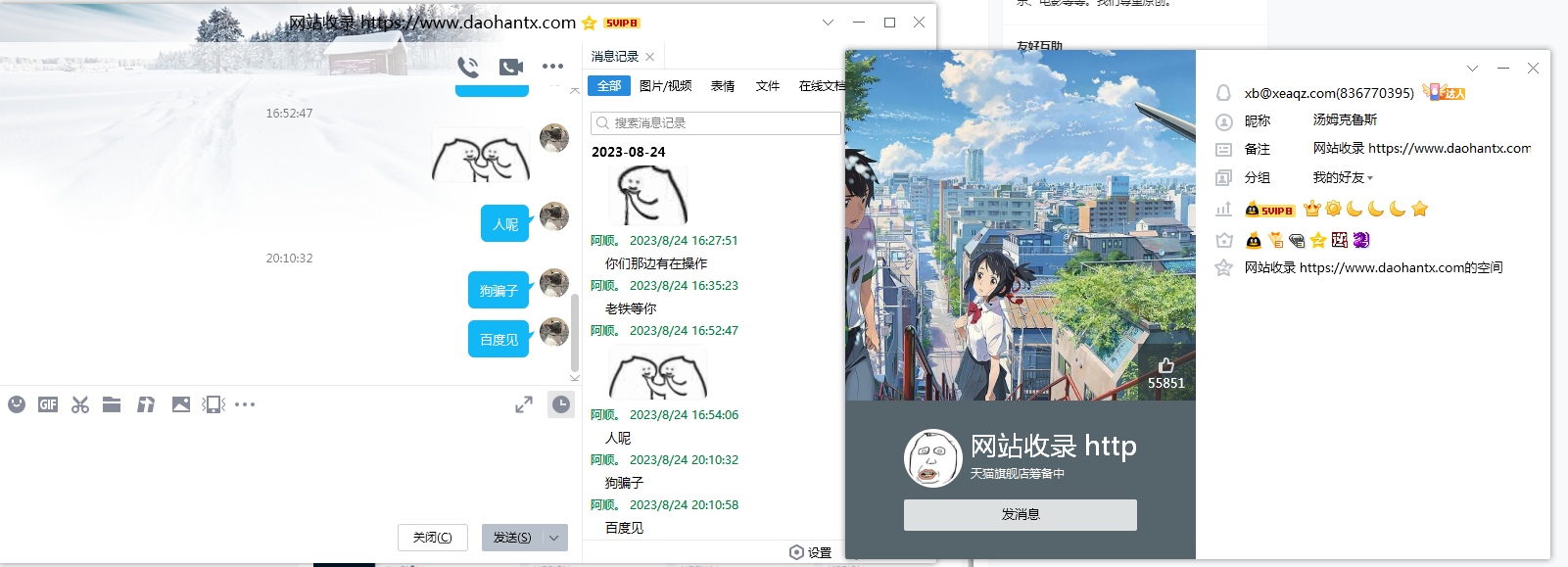Switch to the 在线文档 tab

click(x=822, y=86)
